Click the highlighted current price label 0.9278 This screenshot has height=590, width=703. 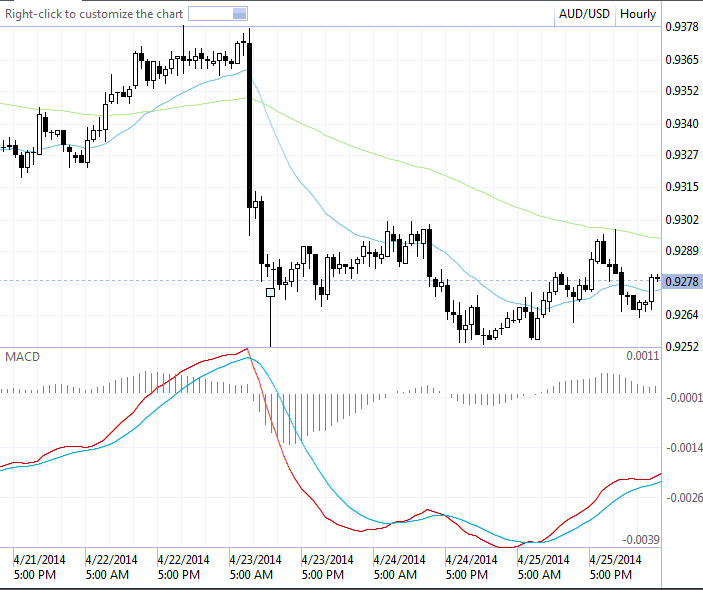click(x=682, y=282)
